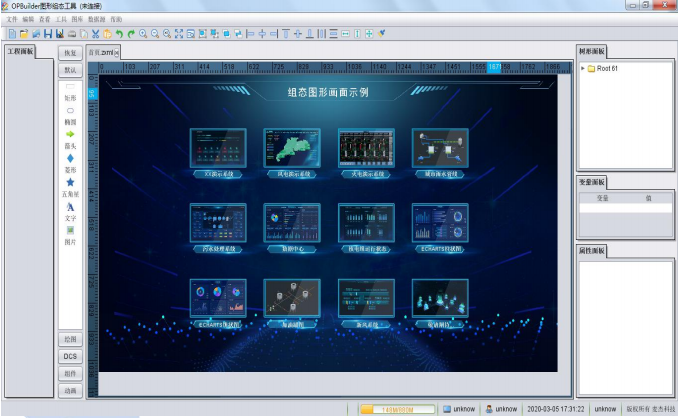The height and width of the screenshot is (418, 681).
Task: Open the 图库 menu
Action: pos(77,19)
